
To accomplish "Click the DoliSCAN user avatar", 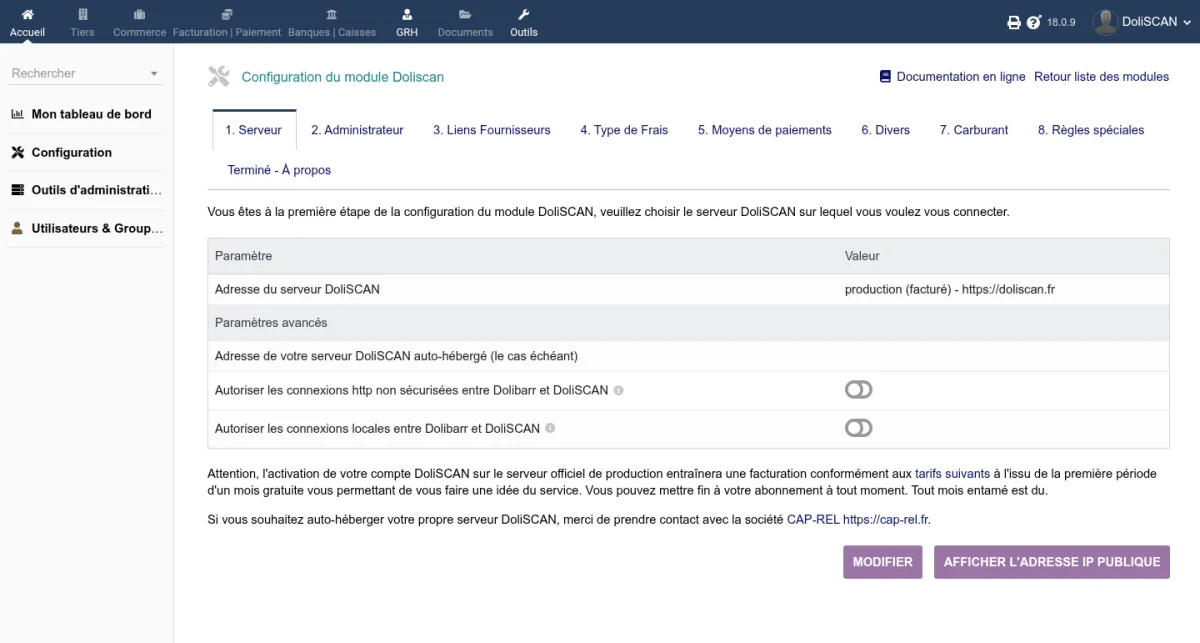I will [x=1104, y=22].
